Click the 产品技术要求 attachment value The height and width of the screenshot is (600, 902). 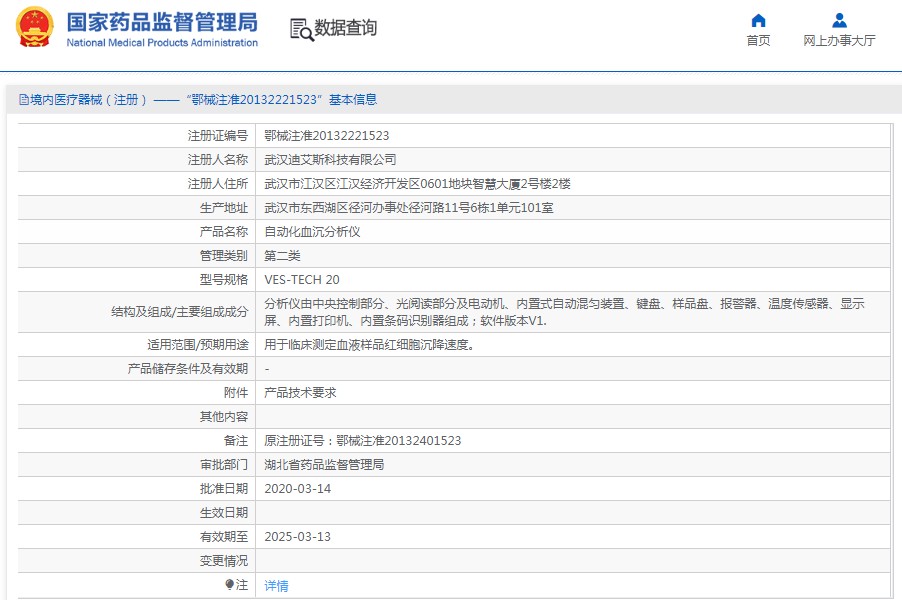(x=300, y=393)
